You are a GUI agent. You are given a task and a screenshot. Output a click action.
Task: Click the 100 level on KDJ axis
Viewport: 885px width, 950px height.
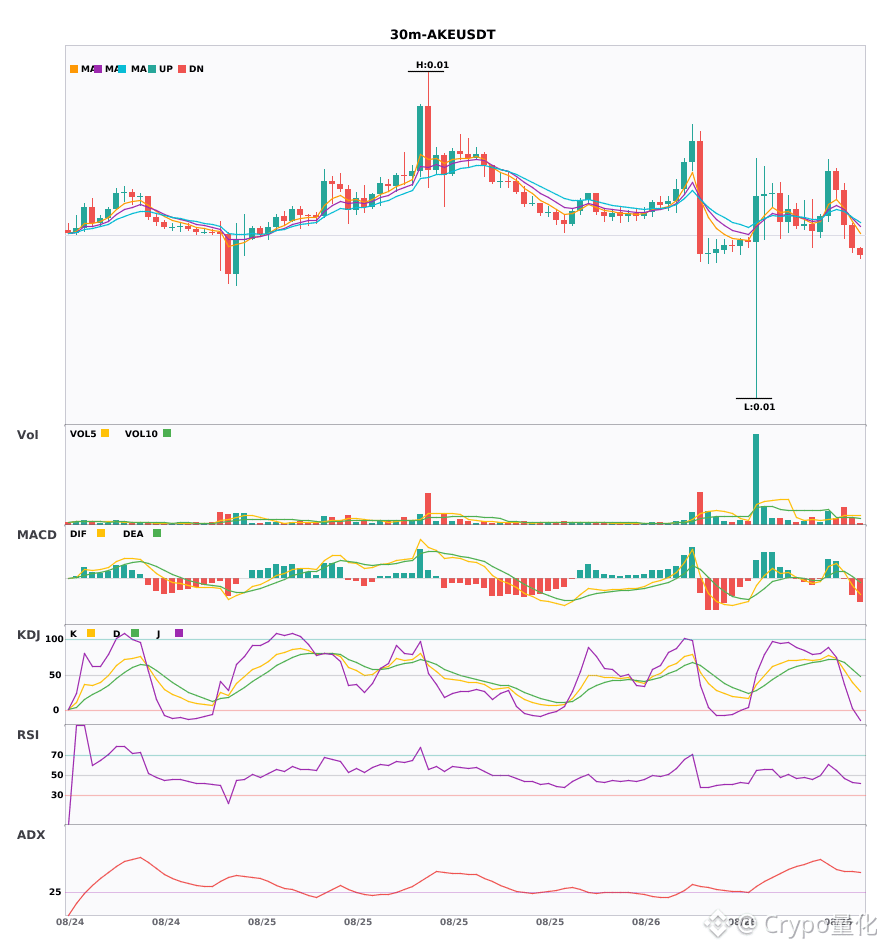point(54,639)
